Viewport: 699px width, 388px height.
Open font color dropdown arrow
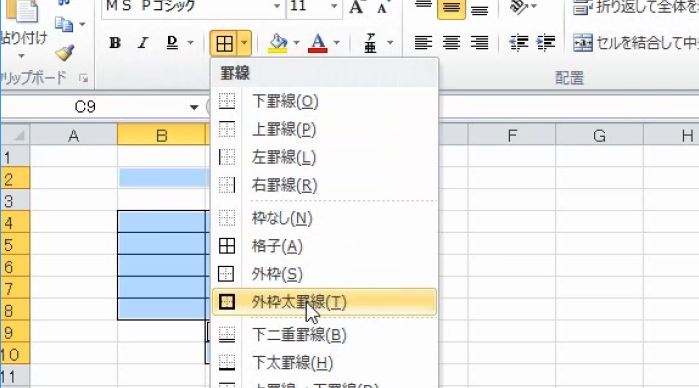point(337,43)
